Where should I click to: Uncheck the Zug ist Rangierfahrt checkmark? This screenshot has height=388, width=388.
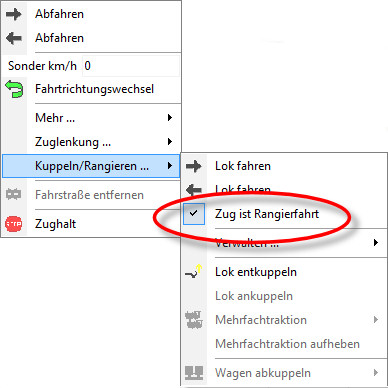pyautogui.click(x=194, y=213)
